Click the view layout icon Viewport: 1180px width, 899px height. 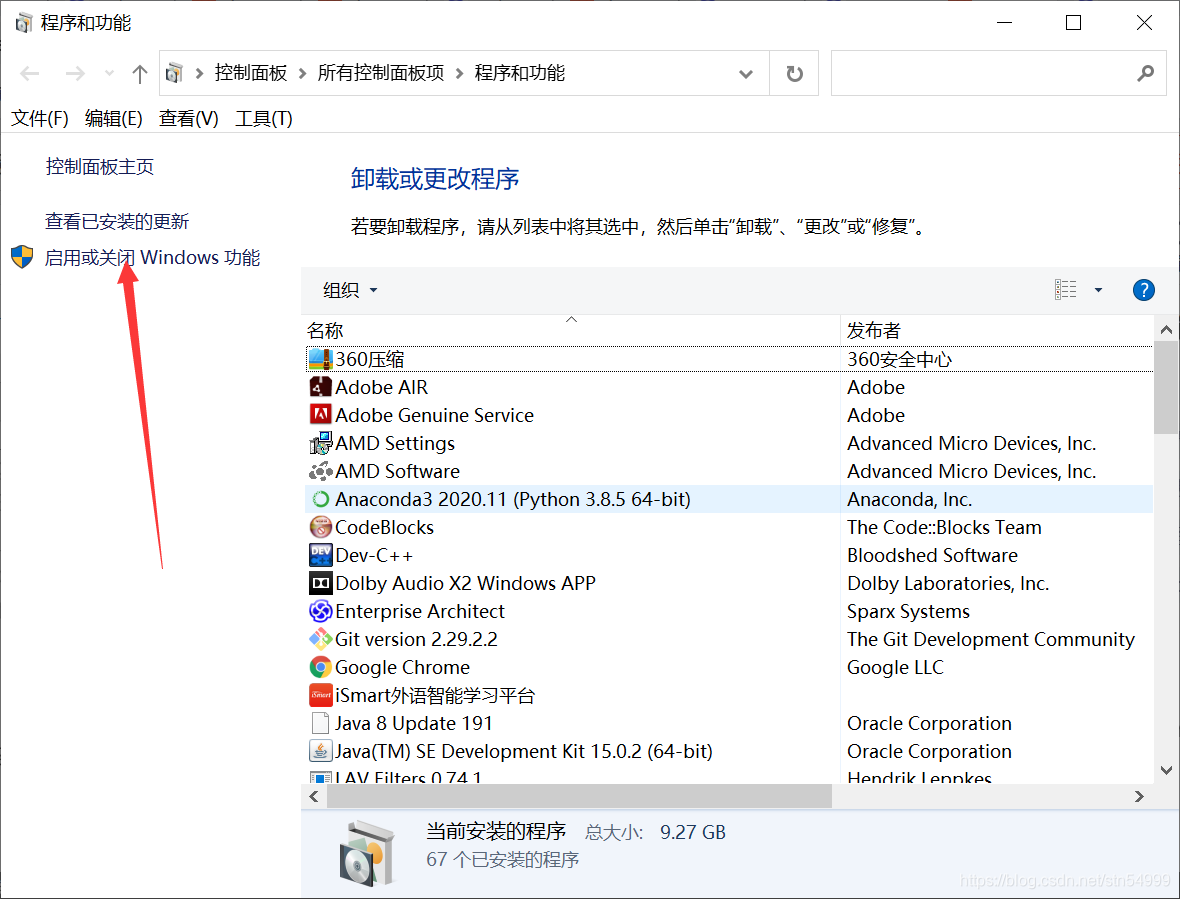tap(1066, 290)
